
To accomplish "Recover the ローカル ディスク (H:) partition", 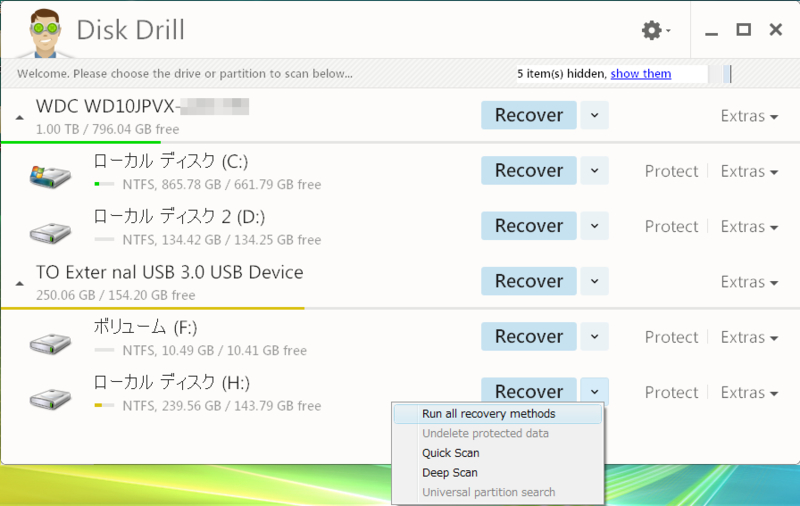I will point(529,390).
